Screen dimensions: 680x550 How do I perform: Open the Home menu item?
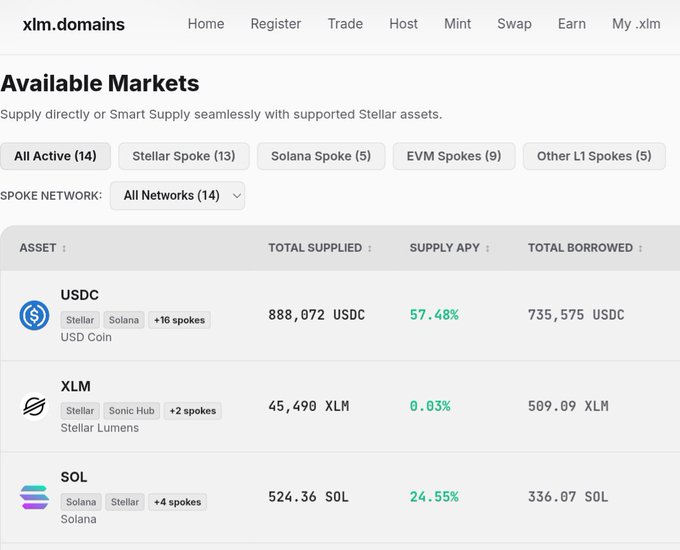(x=206, y=24)
